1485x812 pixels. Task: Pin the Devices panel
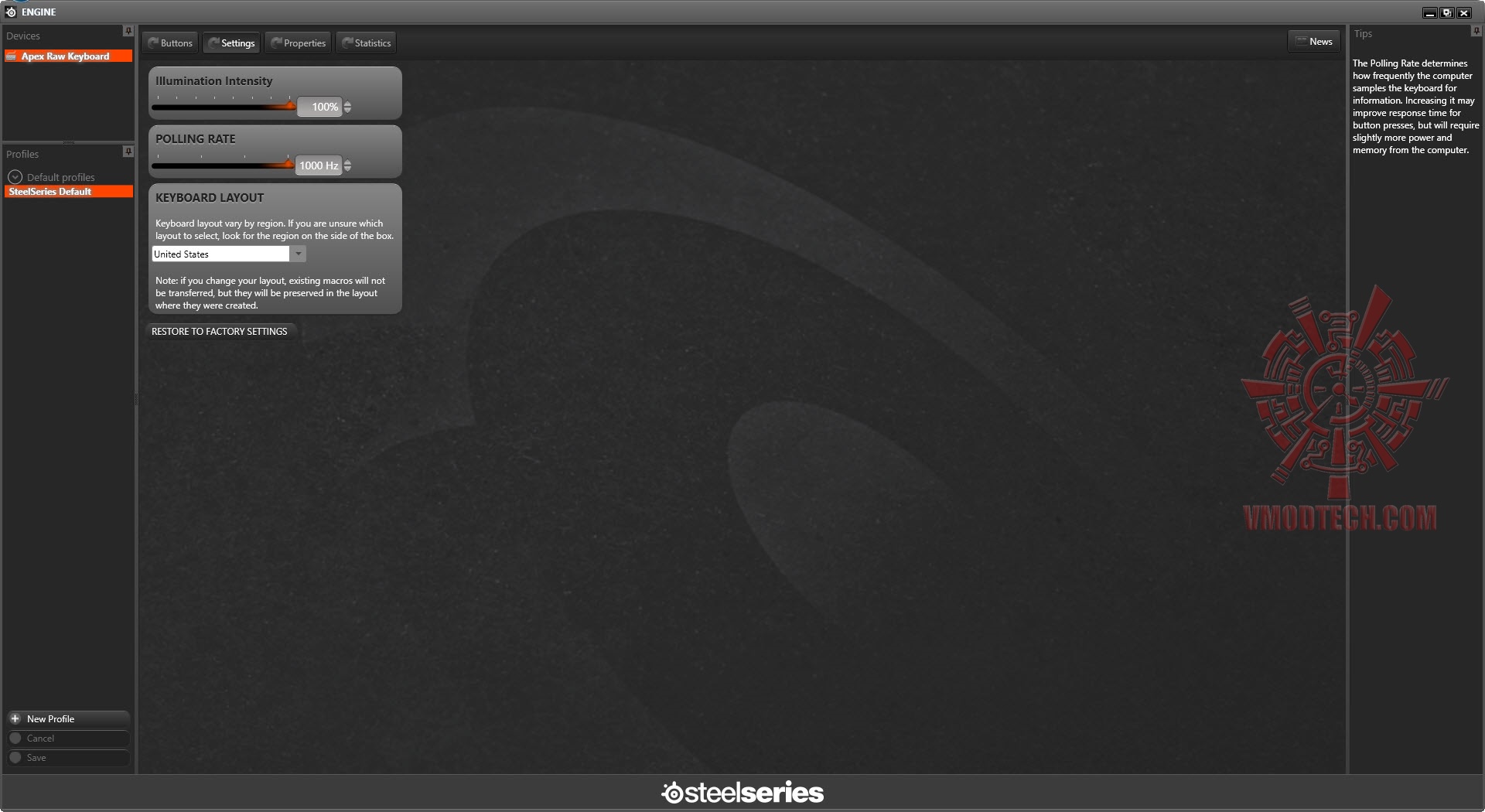click(128, 31)
